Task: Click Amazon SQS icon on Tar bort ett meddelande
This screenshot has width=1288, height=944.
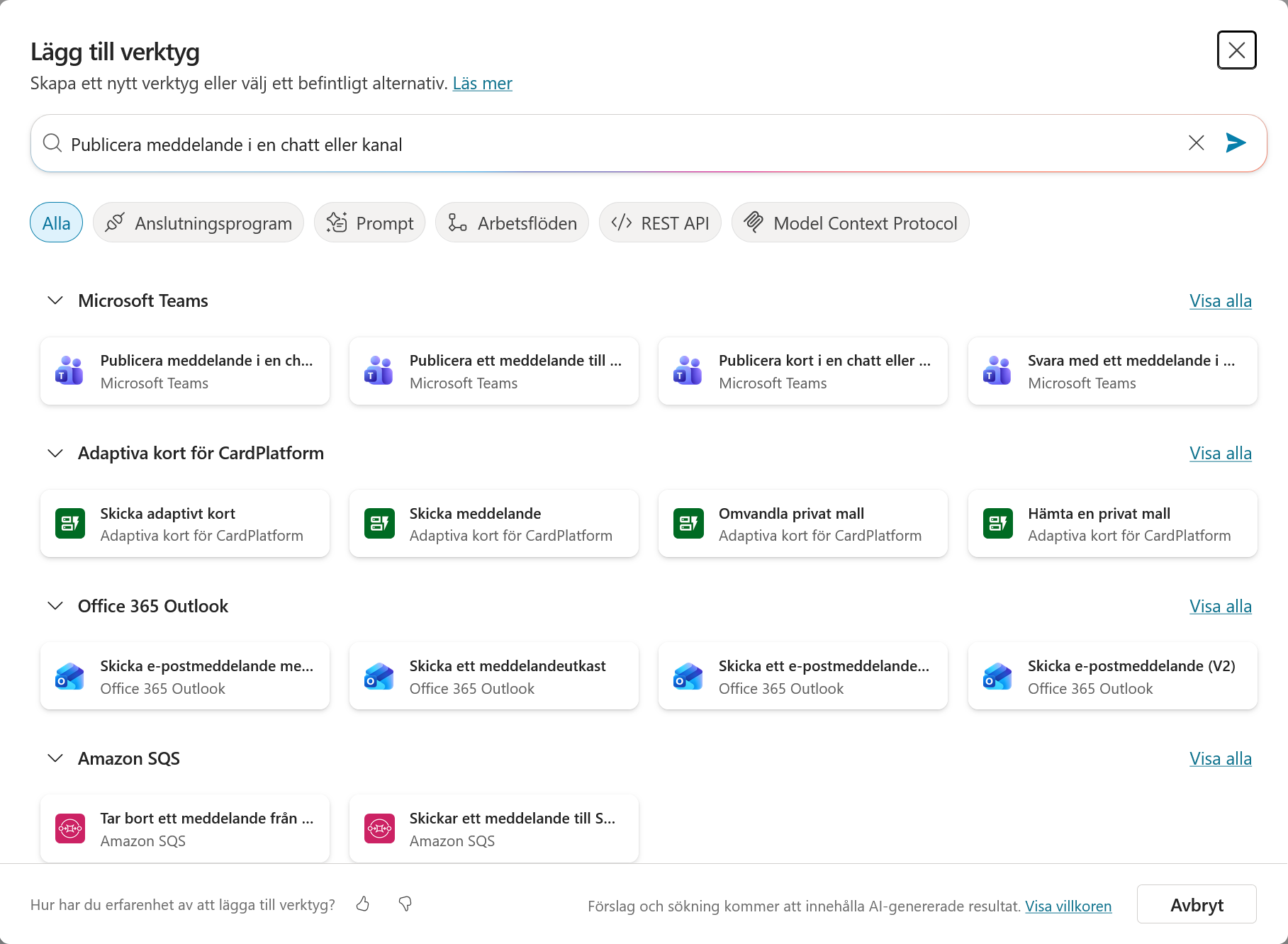Action: (69, 828)
